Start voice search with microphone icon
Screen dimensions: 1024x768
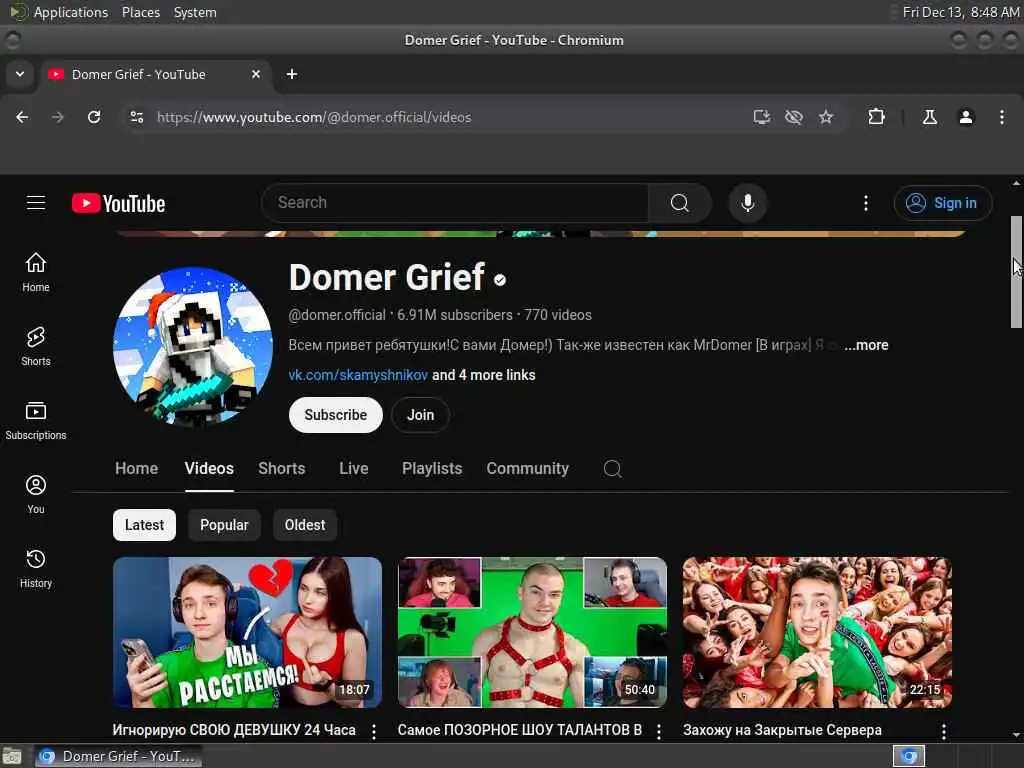748,203
